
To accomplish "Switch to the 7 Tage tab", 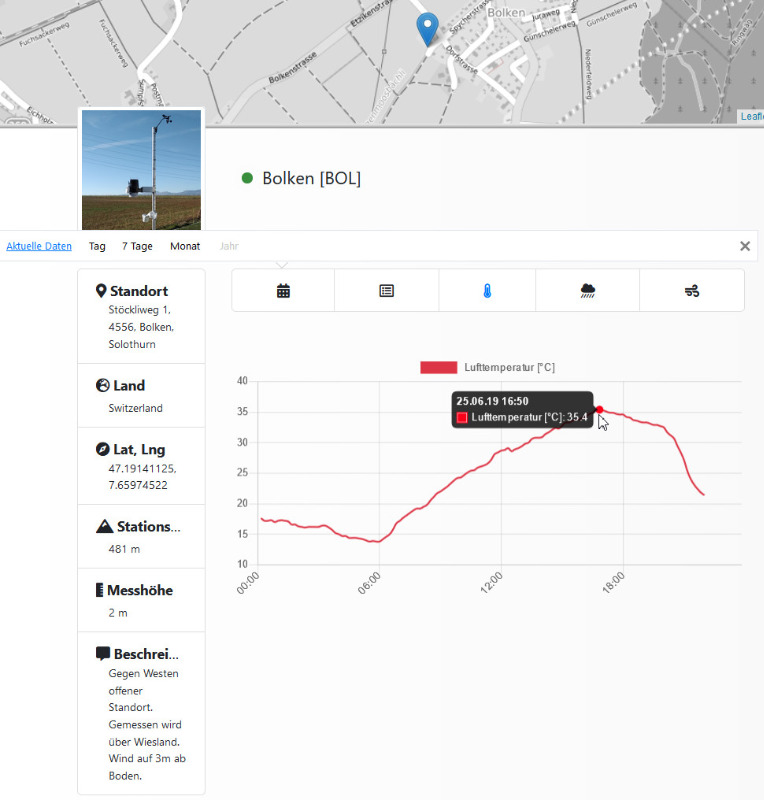I will coord(137,246).
